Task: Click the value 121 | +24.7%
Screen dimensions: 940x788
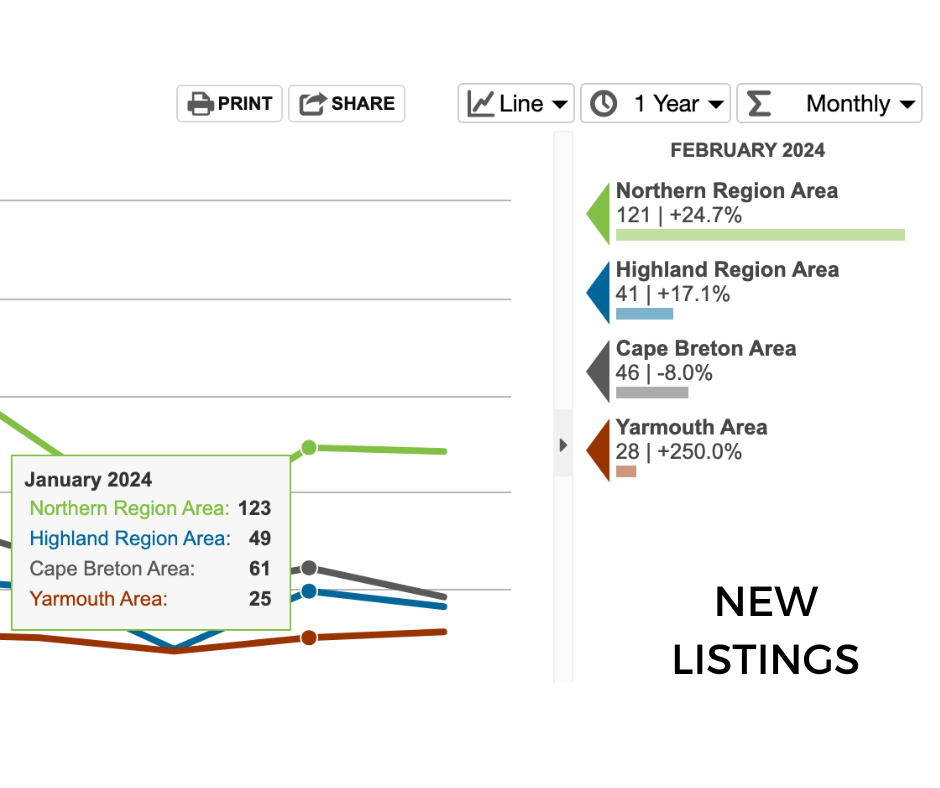Action: (679, 215)
